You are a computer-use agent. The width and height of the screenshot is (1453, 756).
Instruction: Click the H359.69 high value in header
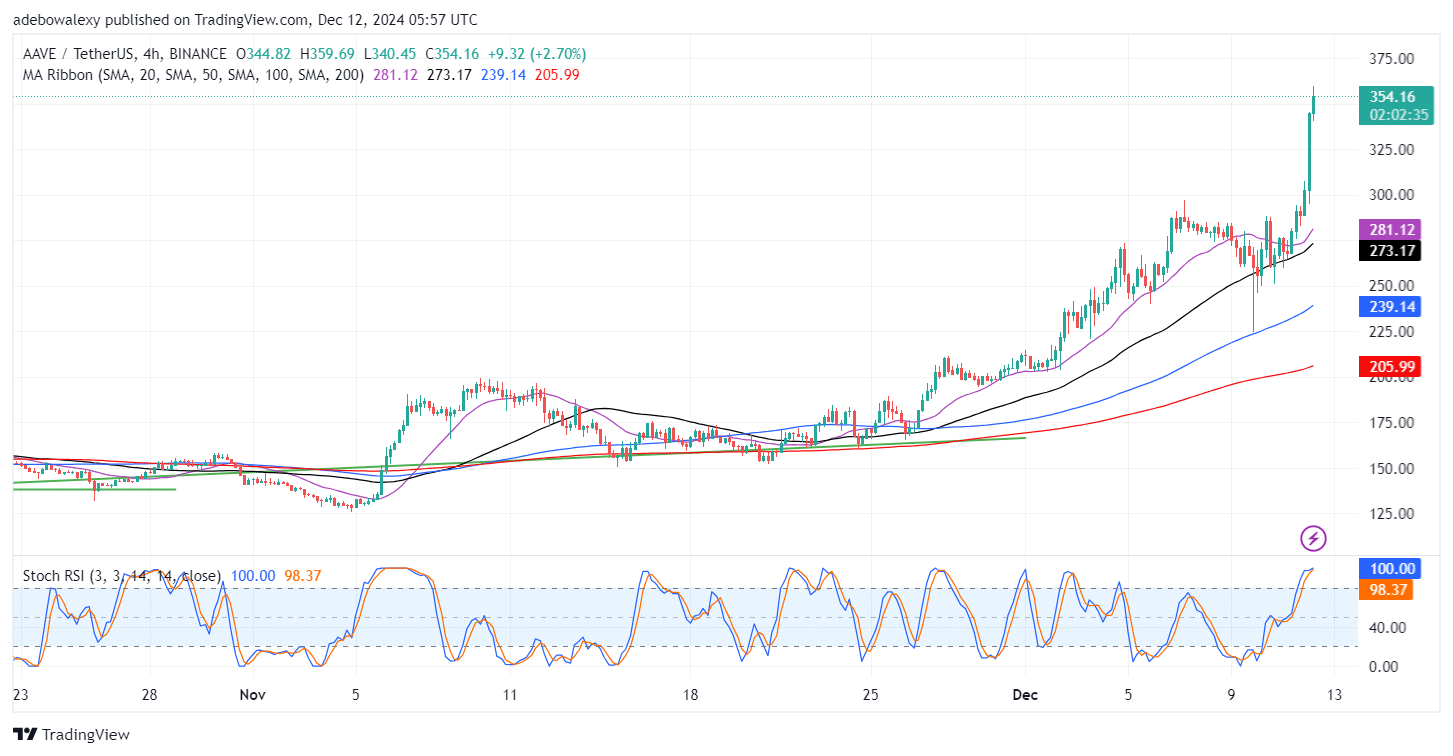[x=326, y=54]
